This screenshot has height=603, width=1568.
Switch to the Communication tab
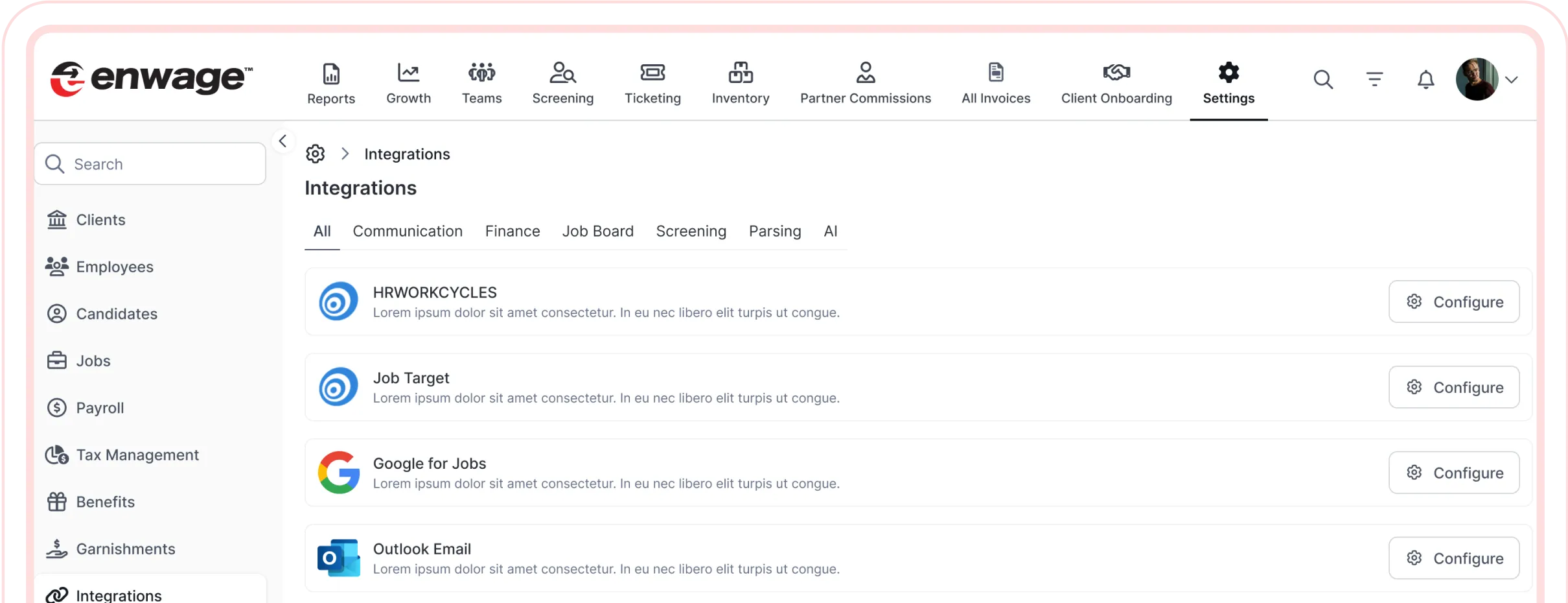(408, 231)
